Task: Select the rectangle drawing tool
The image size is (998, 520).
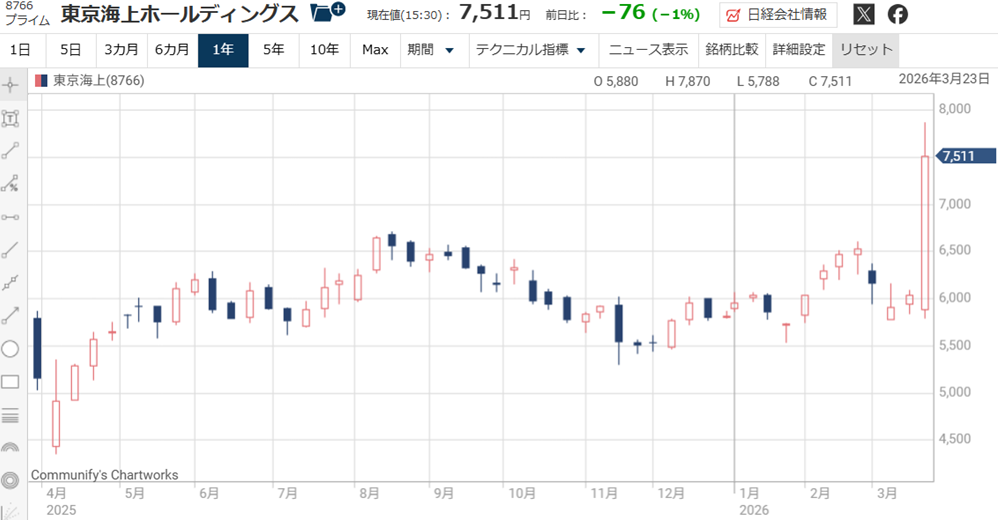Action: (12, 382)
